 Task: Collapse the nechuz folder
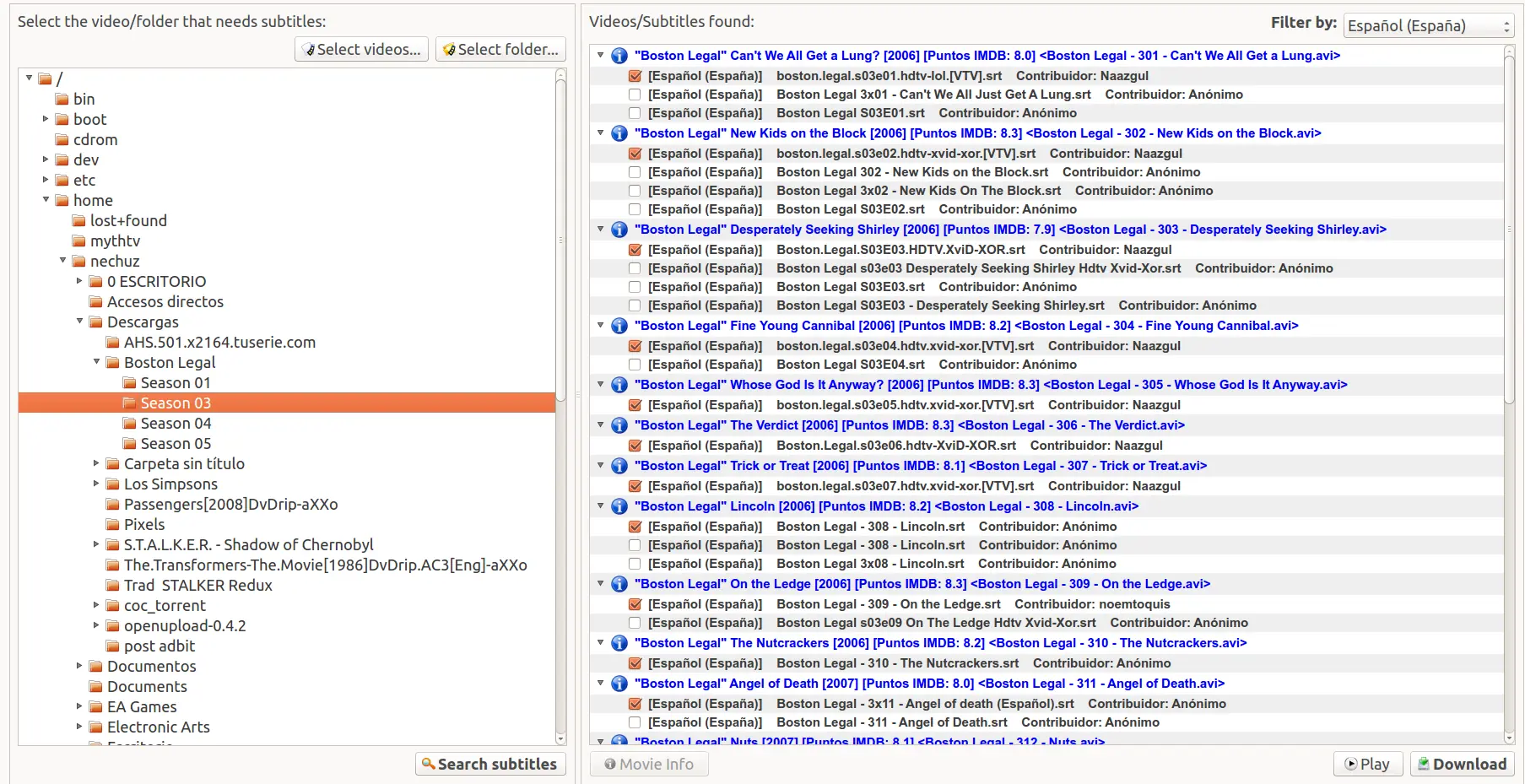(62, 261)
